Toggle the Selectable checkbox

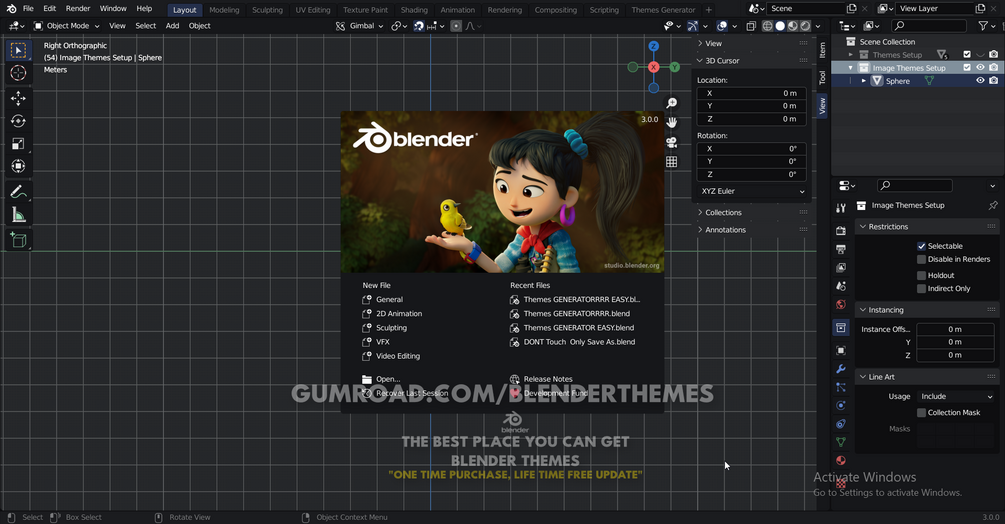(x=921, y=246)
